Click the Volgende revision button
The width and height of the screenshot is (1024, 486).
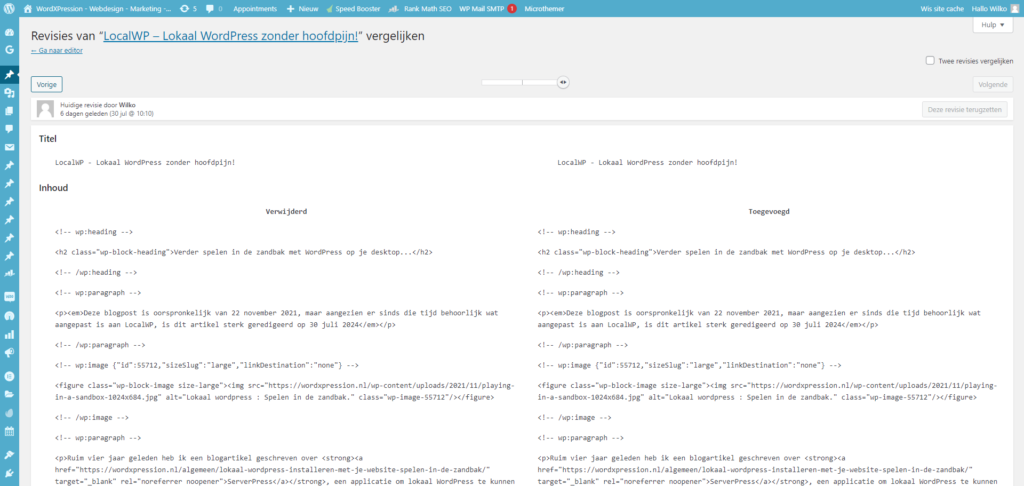pos(992,84)
